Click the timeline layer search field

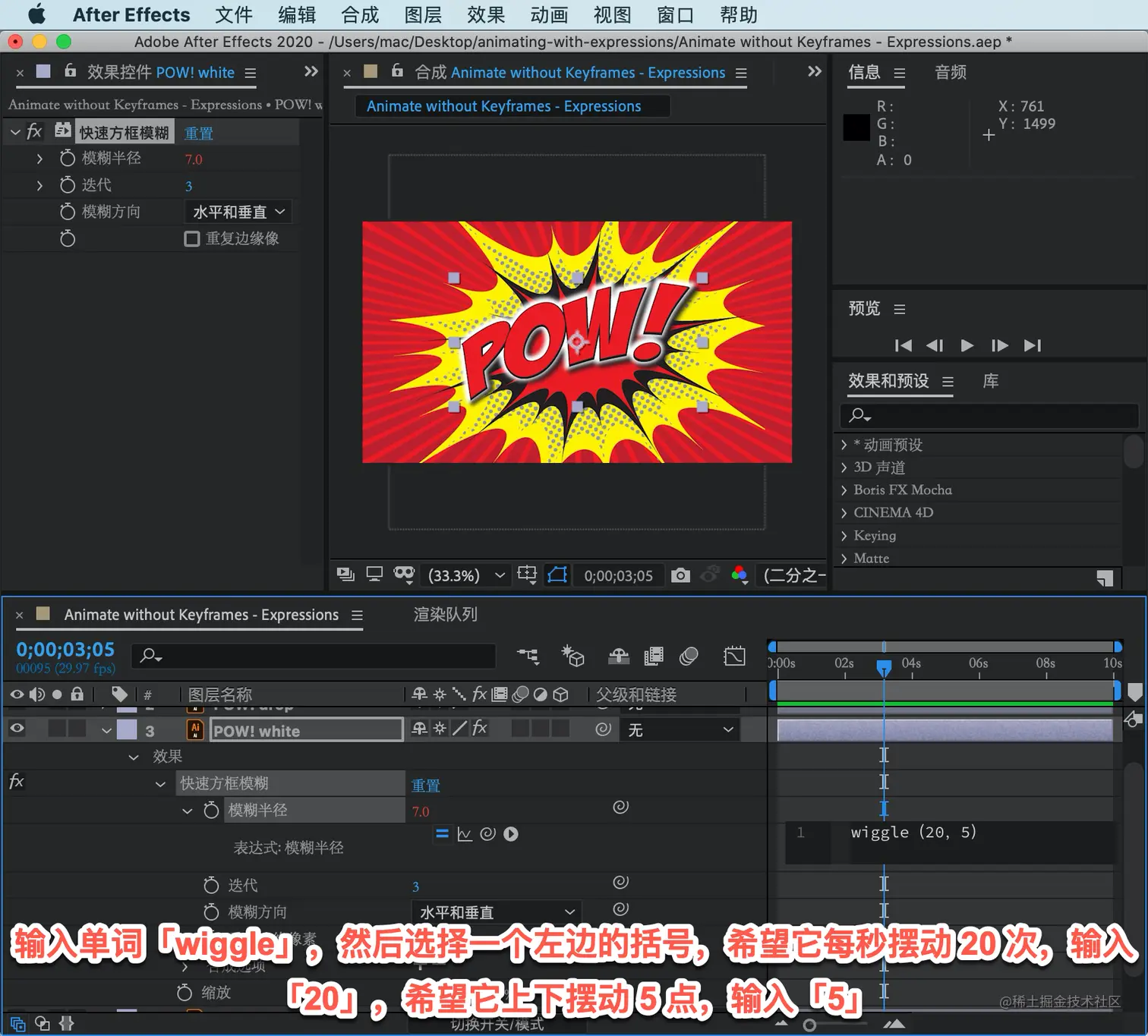[x=314, y=656]
